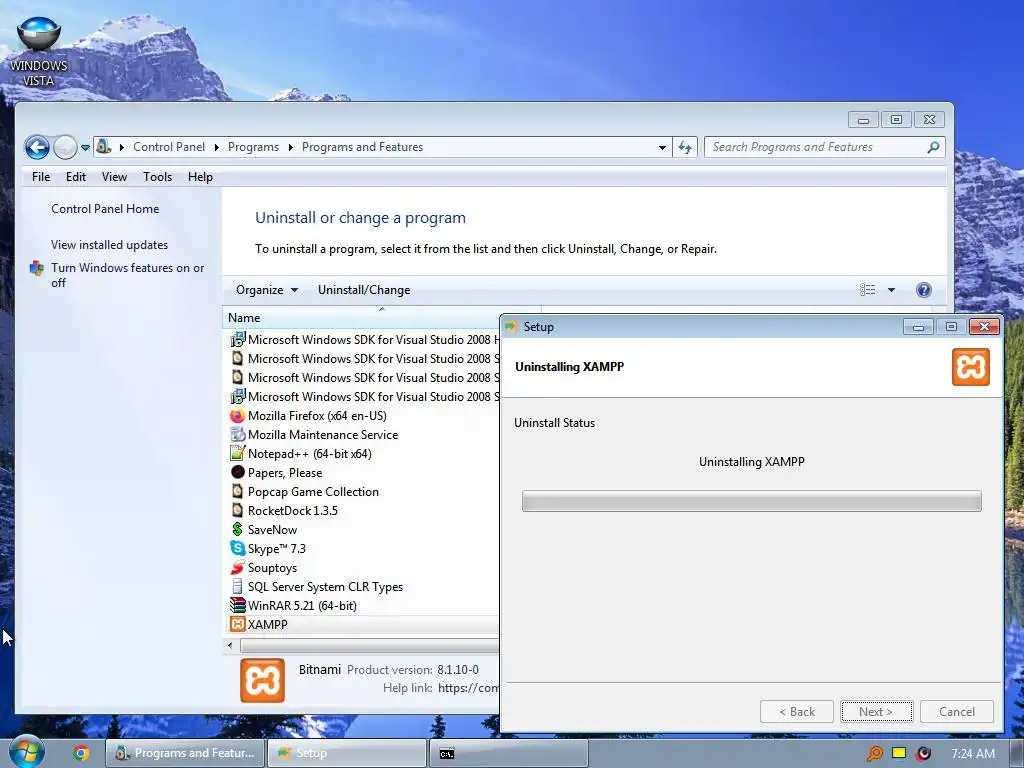Open the View menu

[x=114, y=177]
